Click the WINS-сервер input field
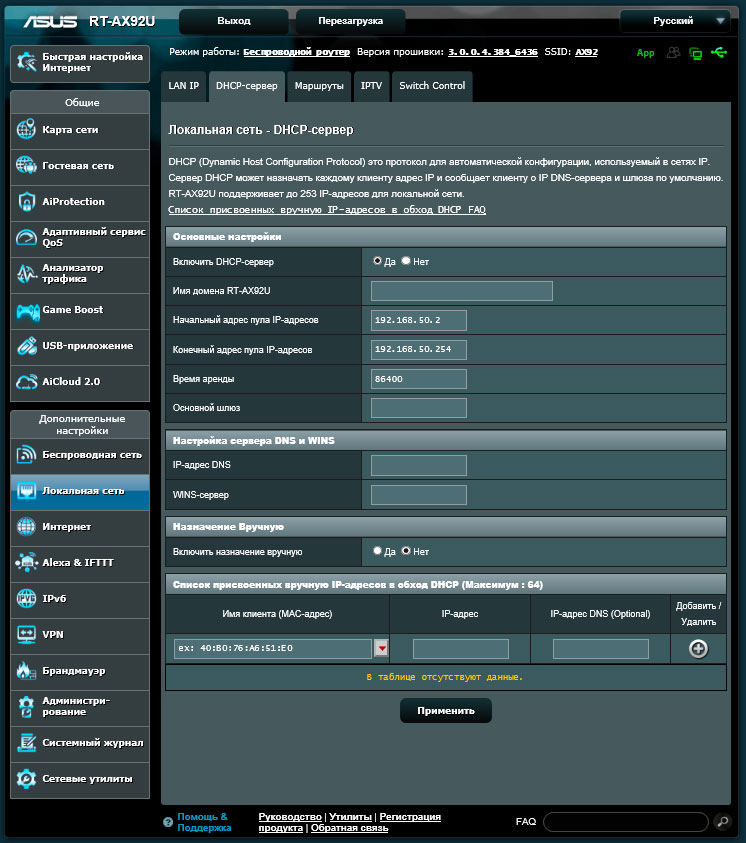Image resolution: width=746 pixels, height=843 pixels. (x=419, y=495)
